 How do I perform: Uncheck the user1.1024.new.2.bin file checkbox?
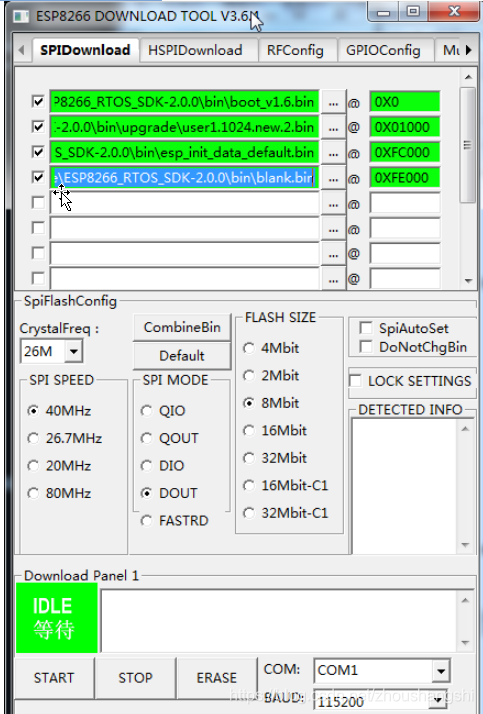[38, 126]
